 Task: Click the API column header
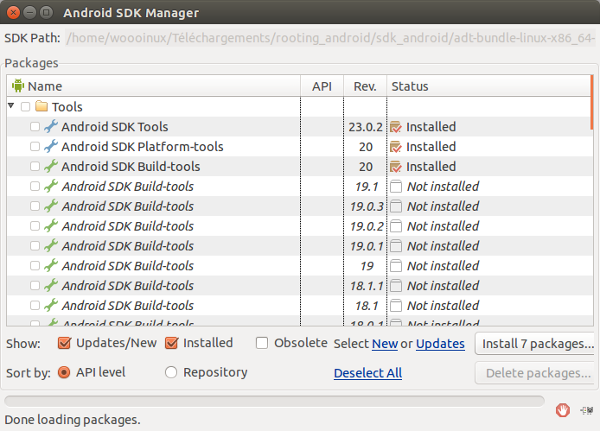[x=322, y=86]
